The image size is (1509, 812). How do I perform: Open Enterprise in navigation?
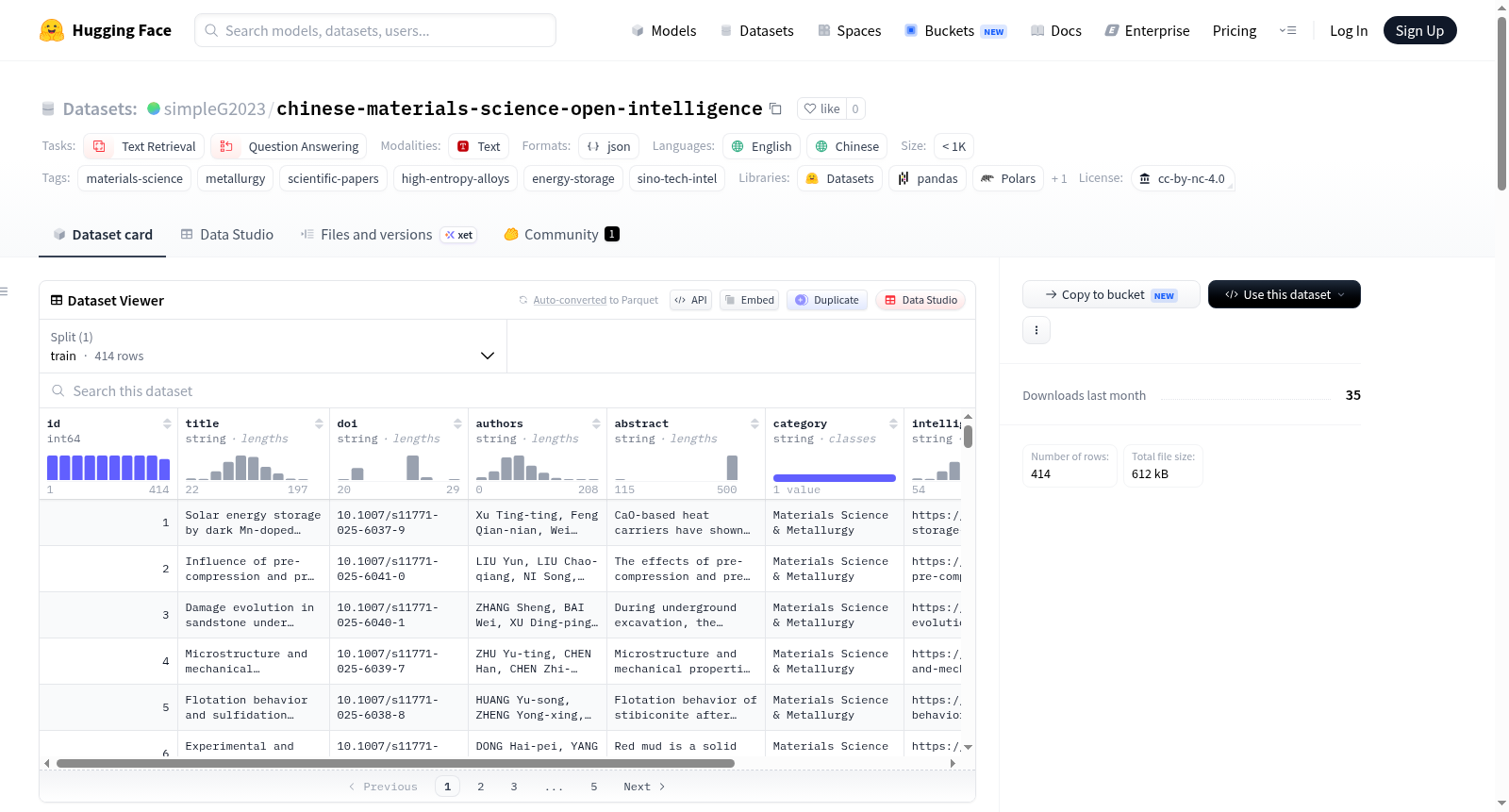(1147, 30)
